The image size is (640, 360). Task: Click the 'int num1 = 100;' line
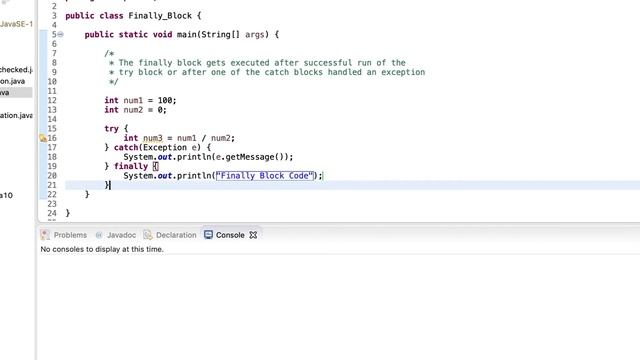click(140, 100)
